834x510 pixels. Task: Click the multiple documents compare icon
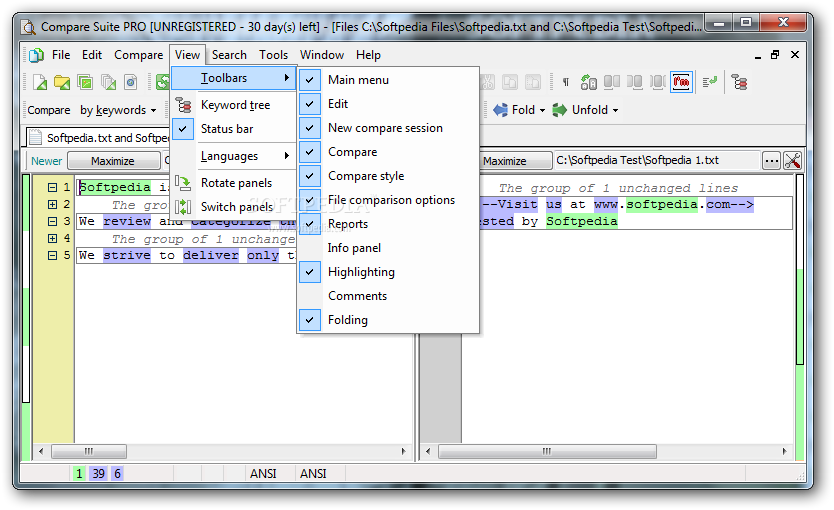[108, 82]
